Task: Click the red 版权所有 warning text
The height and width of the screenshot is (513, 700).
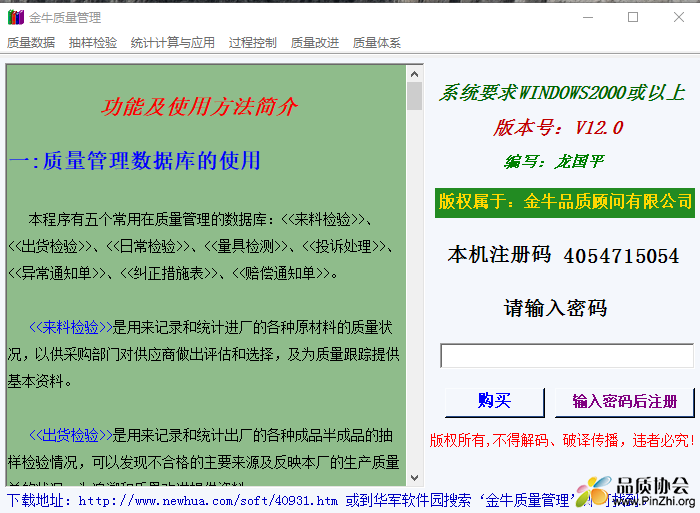Action: (x=562, y=441)
